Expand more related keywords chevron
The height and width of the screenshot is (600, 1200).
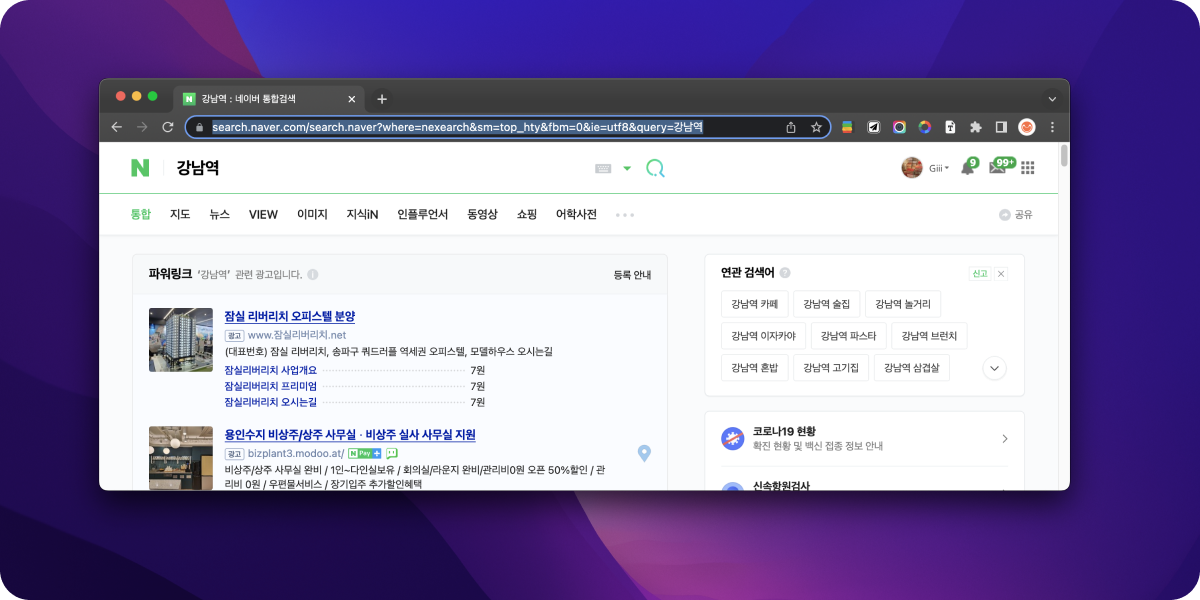(x=994, y=368)
